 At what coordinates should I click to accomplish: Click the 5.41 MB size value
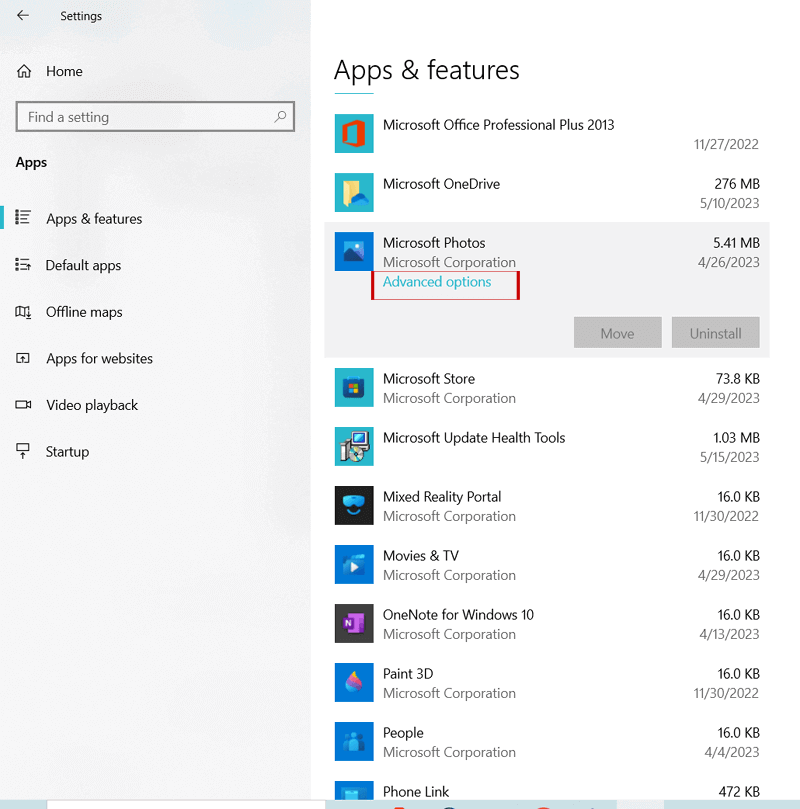[736, 243]
